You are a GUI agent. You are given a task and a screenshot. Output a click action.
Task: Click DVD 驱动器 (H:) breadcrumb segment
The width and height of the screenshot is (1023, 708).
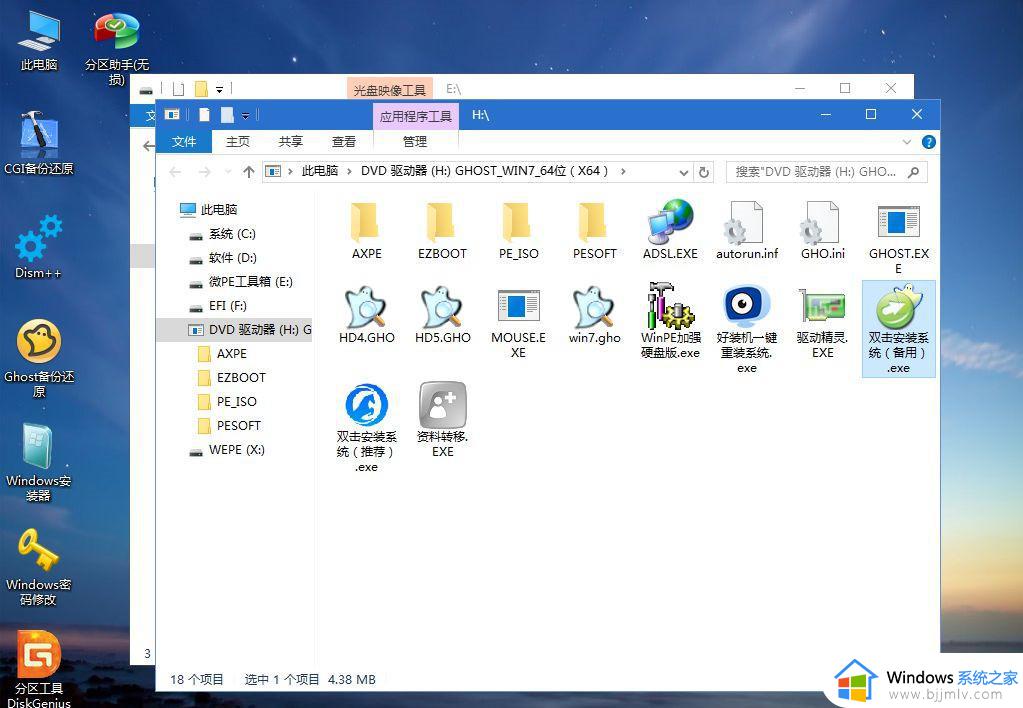(484, 172)
